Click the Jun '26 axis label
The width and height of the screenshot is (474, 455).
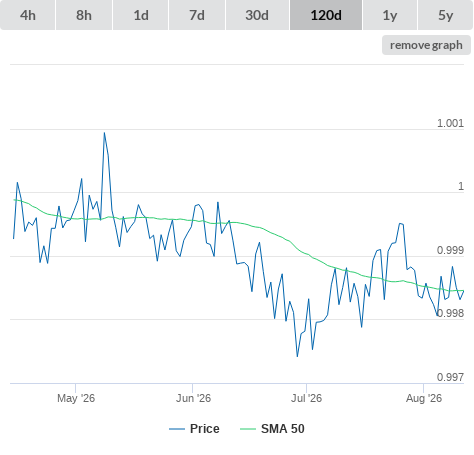193,398
